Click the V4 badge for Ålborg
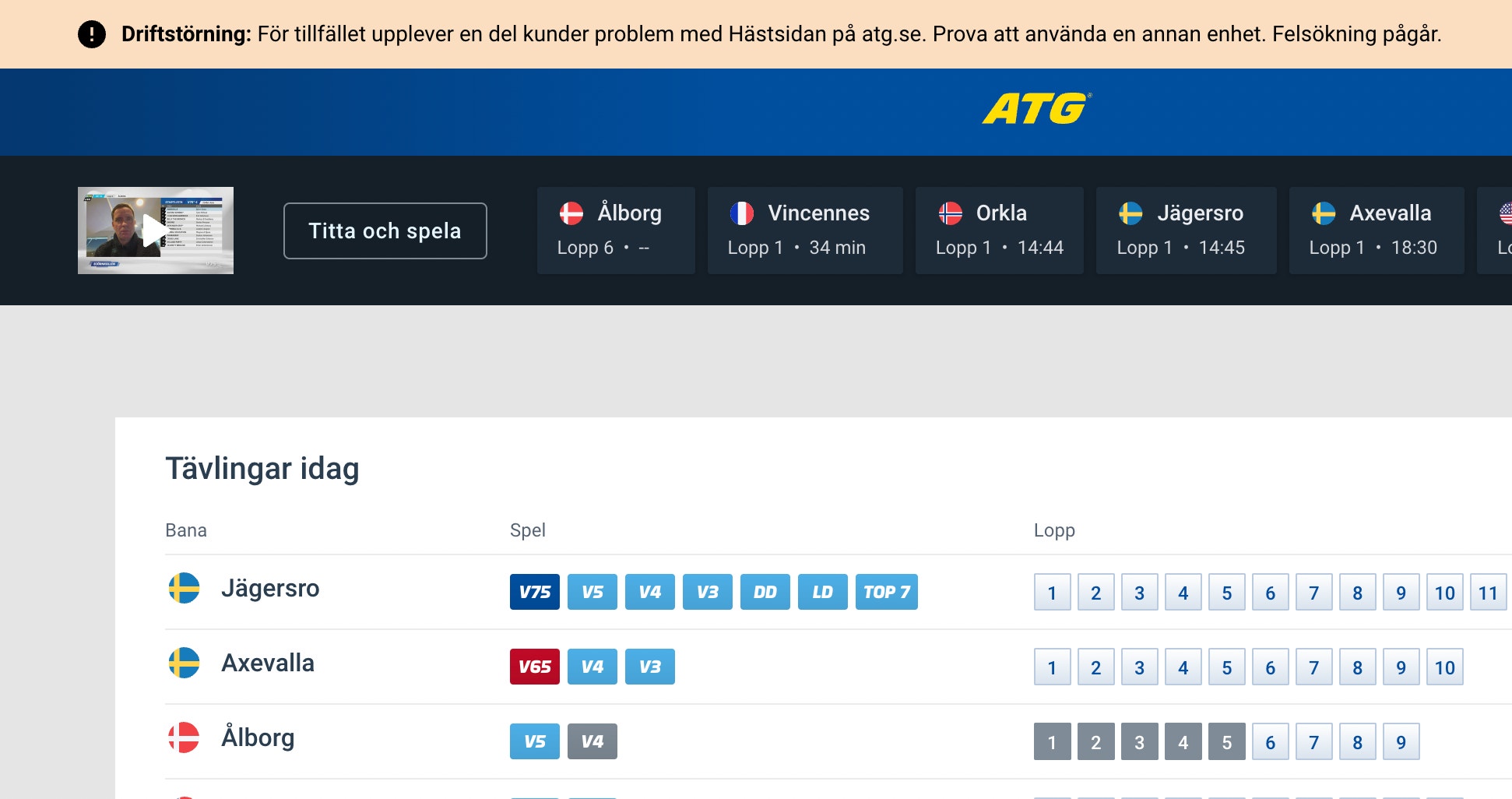Screen dimensions: 1512x799 coord(592,741)
